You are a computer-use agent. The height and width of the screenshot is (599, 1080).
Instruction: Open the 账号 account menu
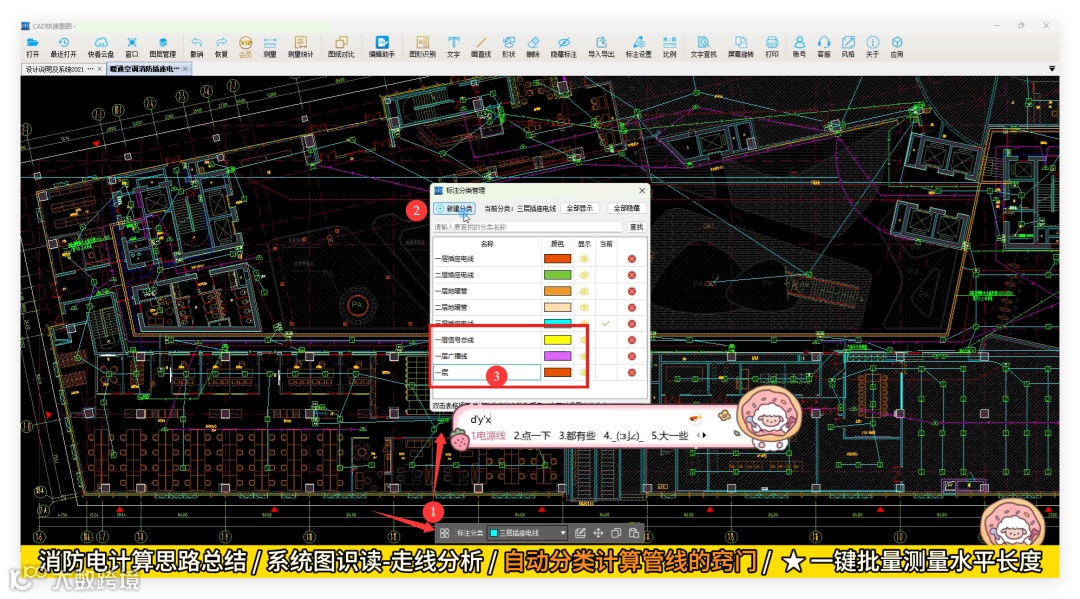click(799, 47)
